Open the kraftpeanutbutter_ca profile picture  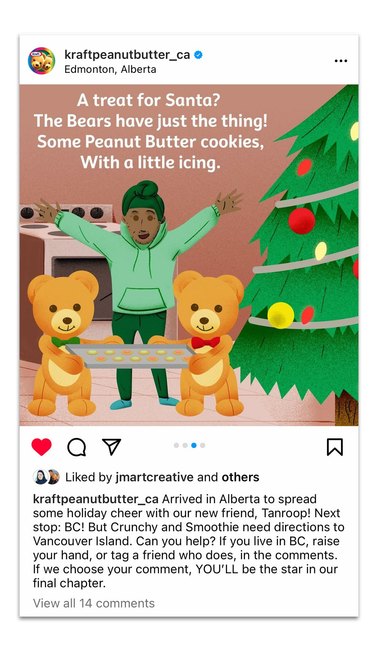(41, 61)
